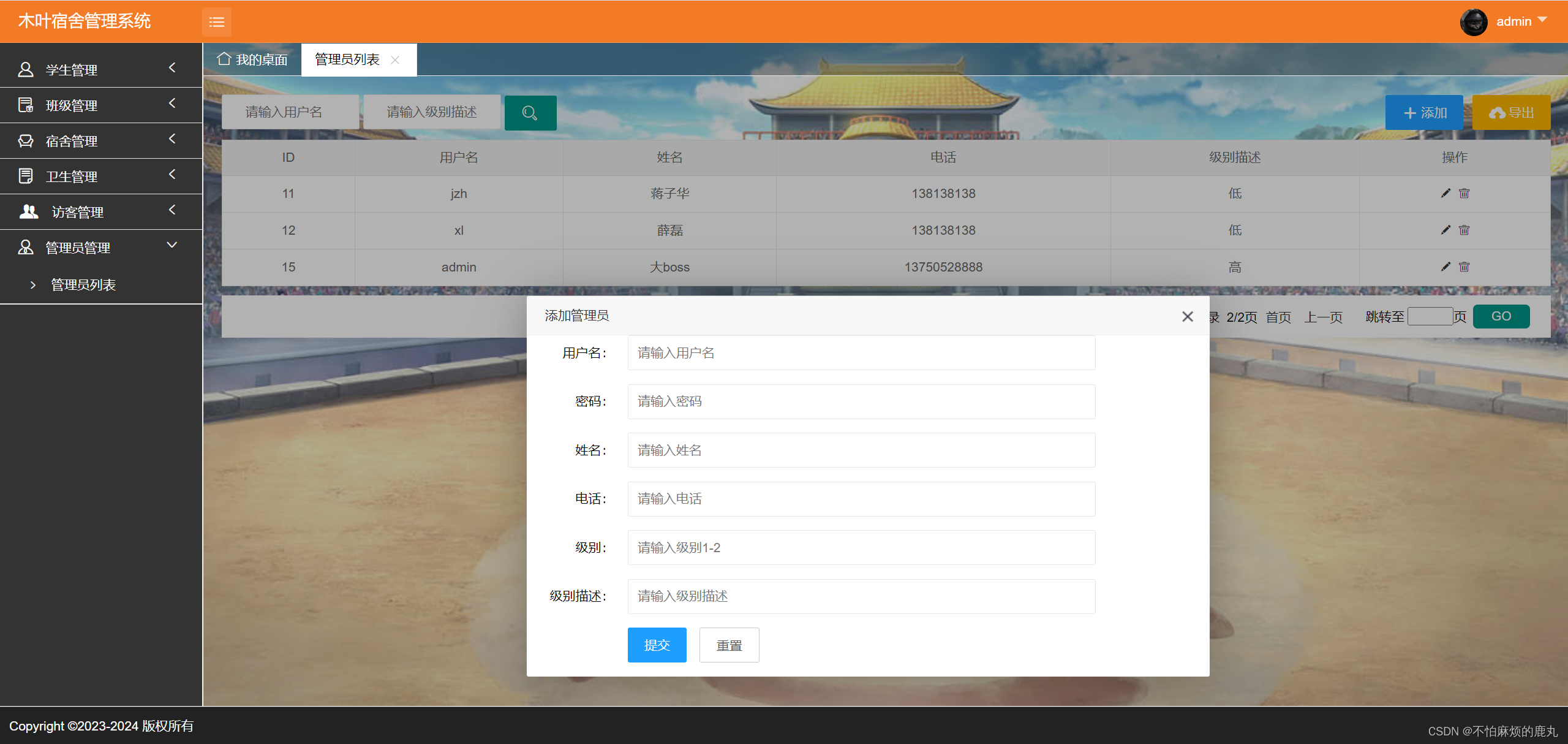Open the admin user dropdown arrow
The height and width of the screenshot is (744, 1568).
coord(1542,20)
